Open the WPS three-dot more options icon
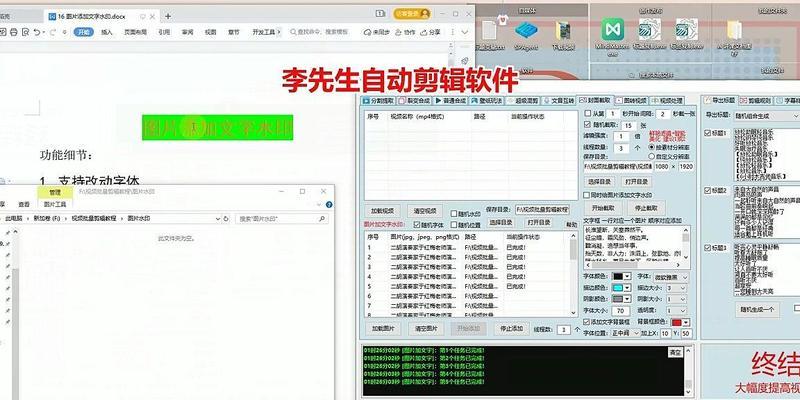Image resolution: width=800 pixels, height=400 pixels. pyautogui.click(x=451, y=32)
